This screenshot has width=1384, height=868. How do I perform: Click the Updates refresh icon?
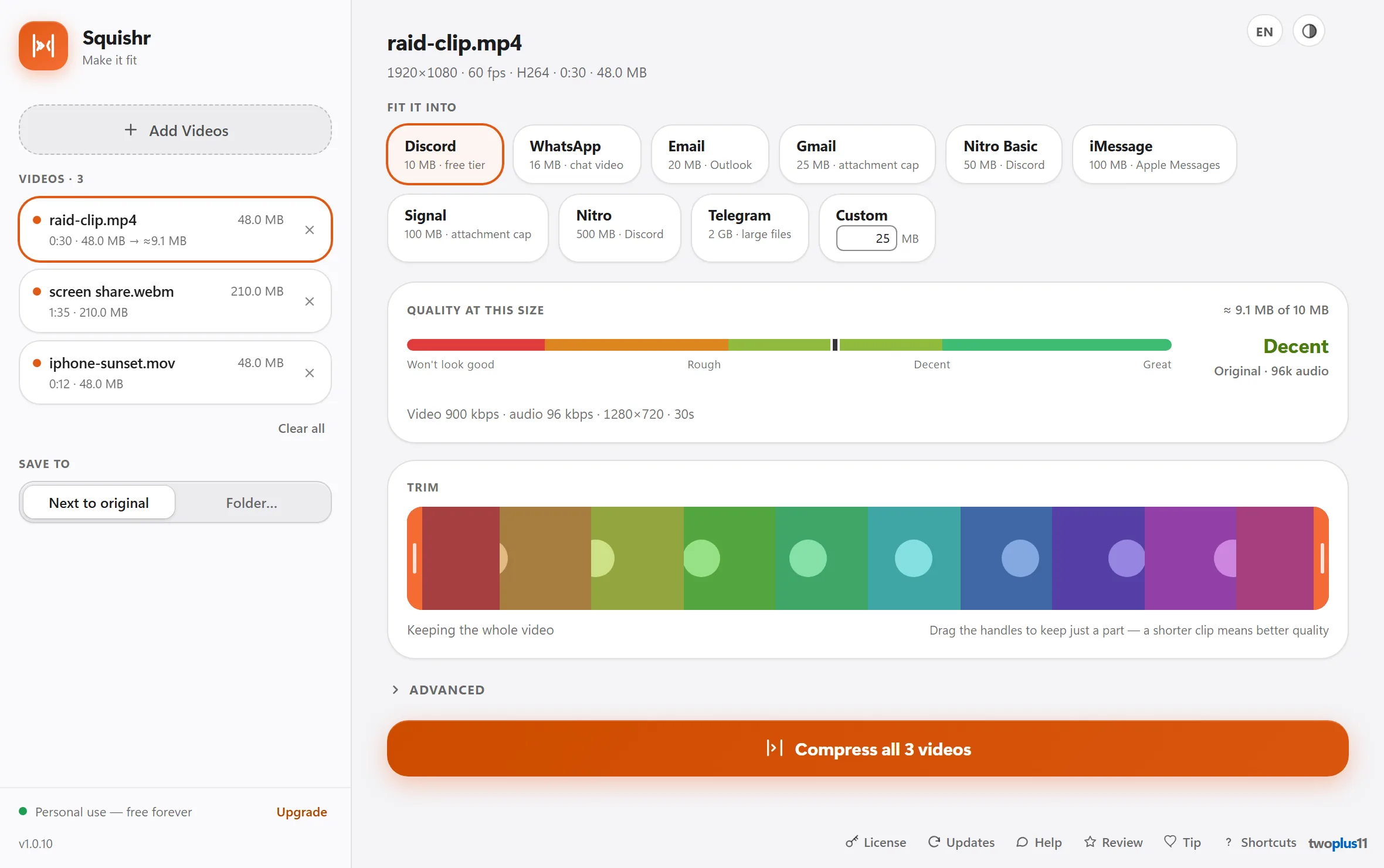934,842
